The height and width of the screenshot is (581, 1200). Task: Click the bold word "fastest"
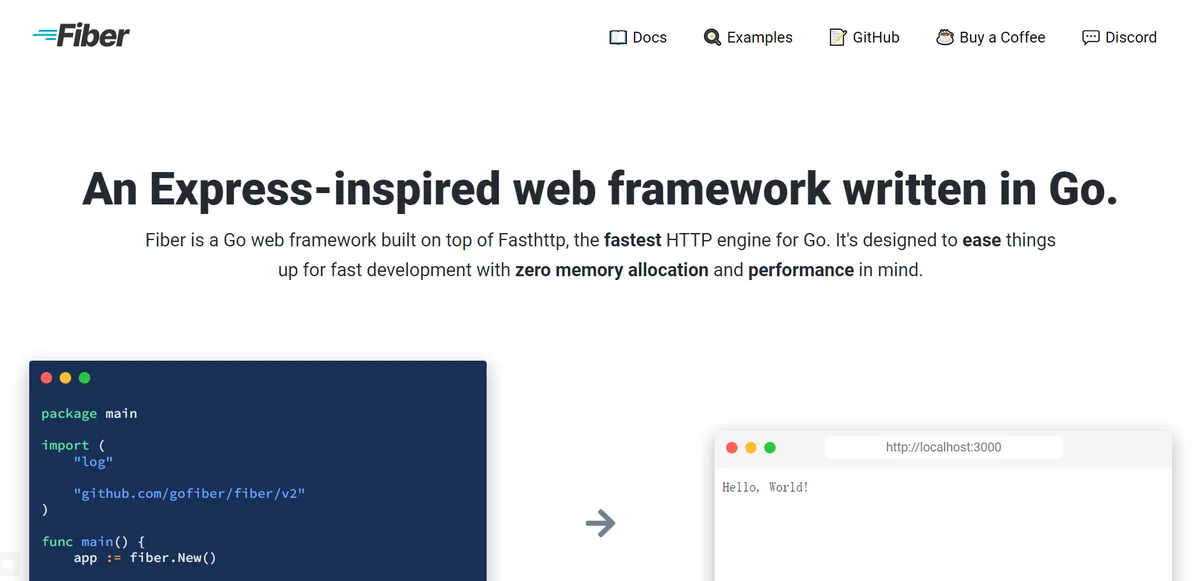click(632, 240)
